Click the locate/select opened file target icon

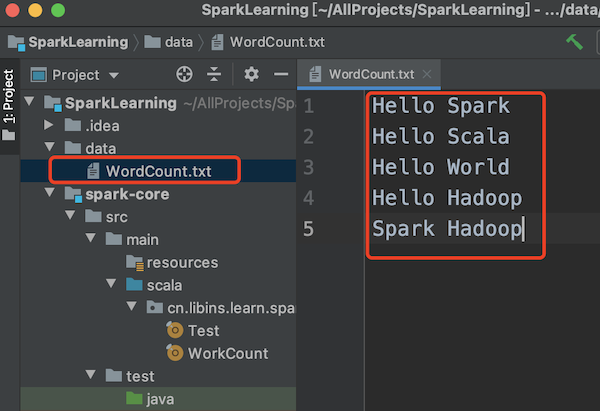point(183,75)
